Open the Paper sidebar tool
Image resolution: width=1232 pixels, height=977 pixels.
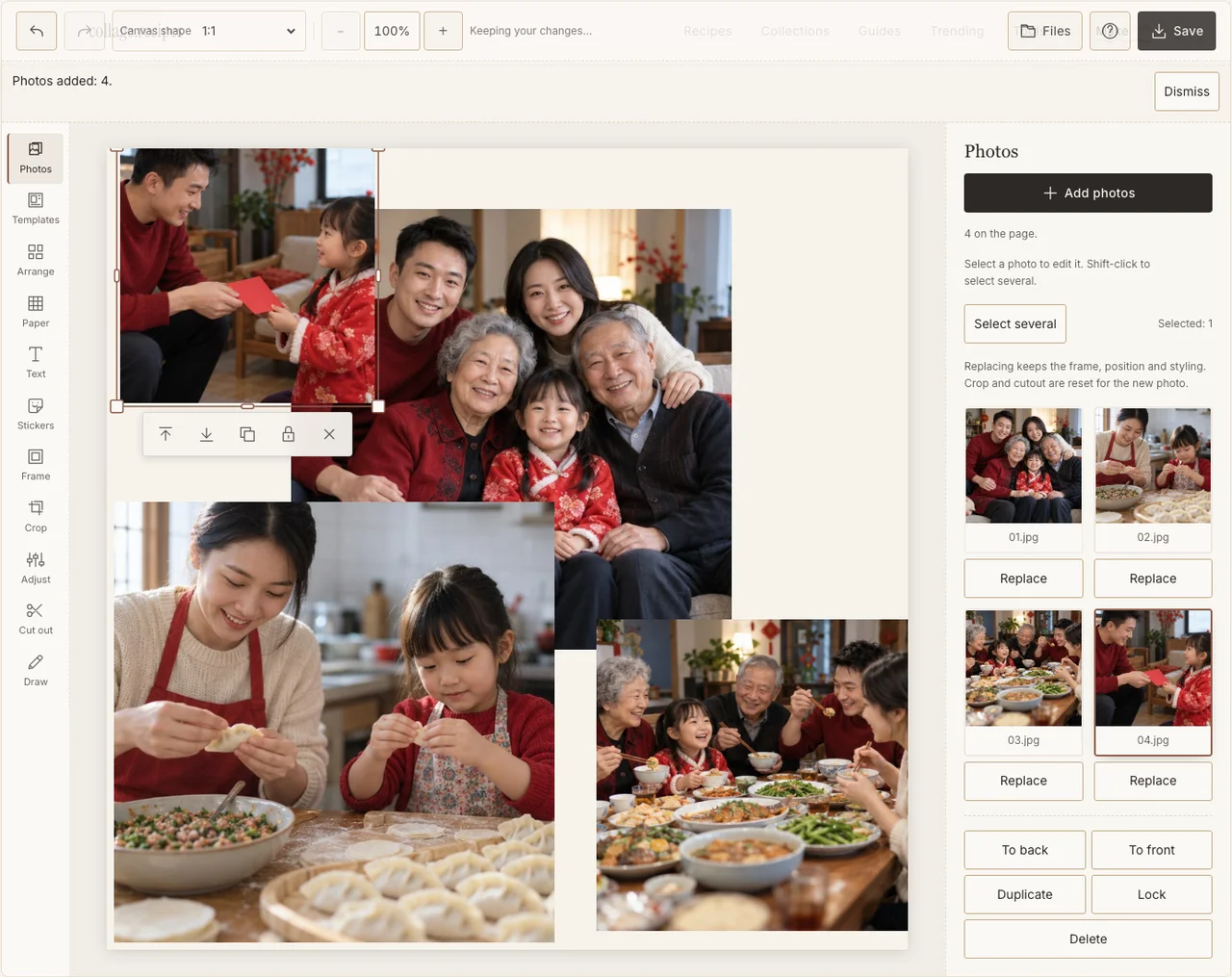coord(36,312)
